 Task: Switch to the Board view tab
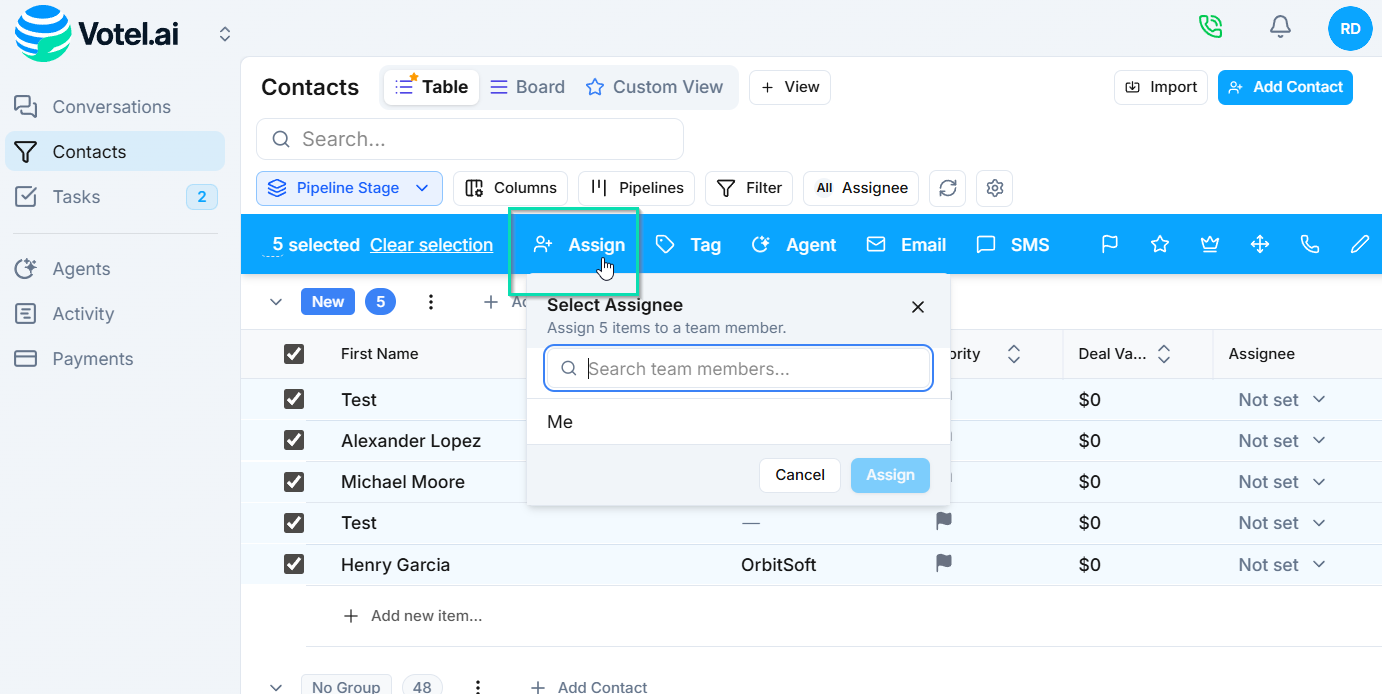(x=527, y=87)
